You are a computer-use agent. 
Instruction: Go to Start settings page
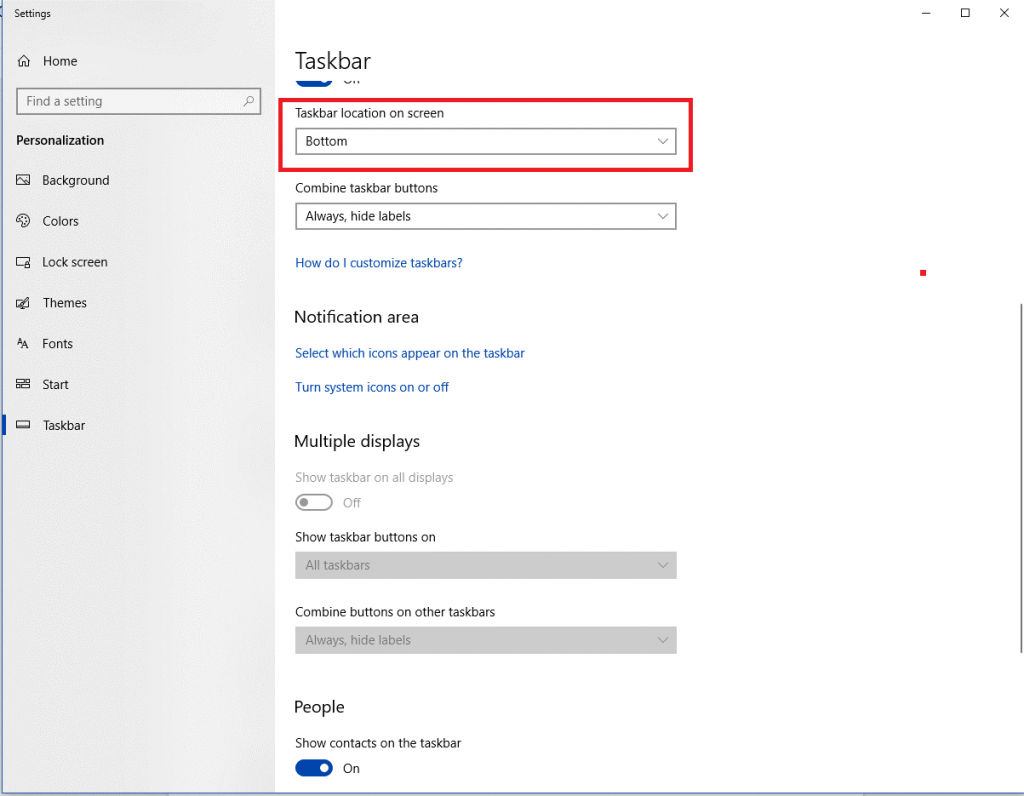tap(138, 385)
